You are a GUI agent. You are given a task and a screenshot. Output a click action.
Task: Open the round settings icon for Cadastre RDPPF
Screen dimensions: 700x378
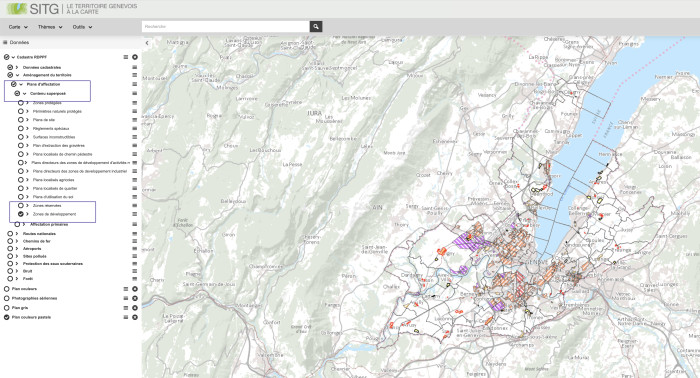[135, 57]
